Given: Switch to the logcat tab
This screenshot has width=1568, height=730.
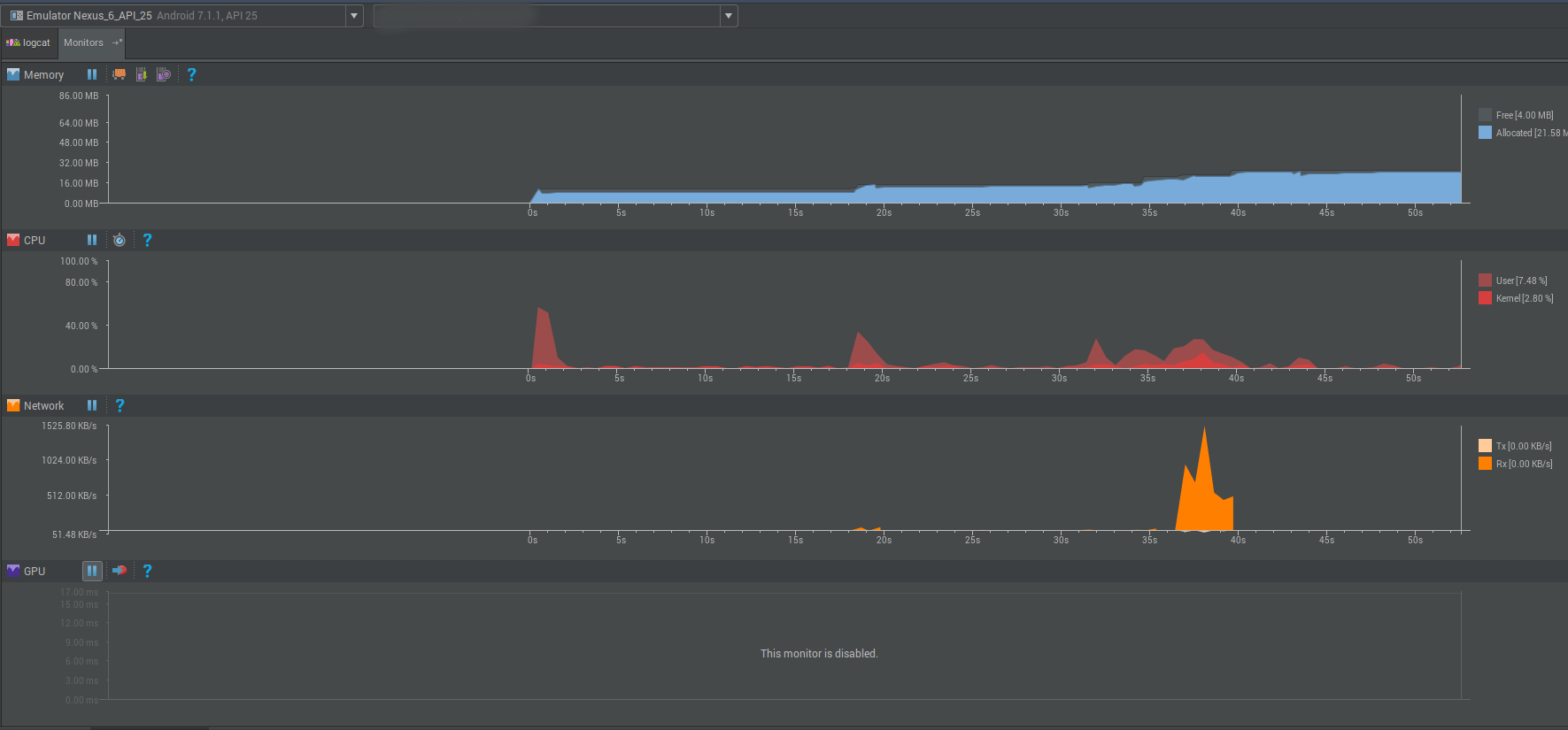Looking at the screenshot, I should (x=29, y=42).
